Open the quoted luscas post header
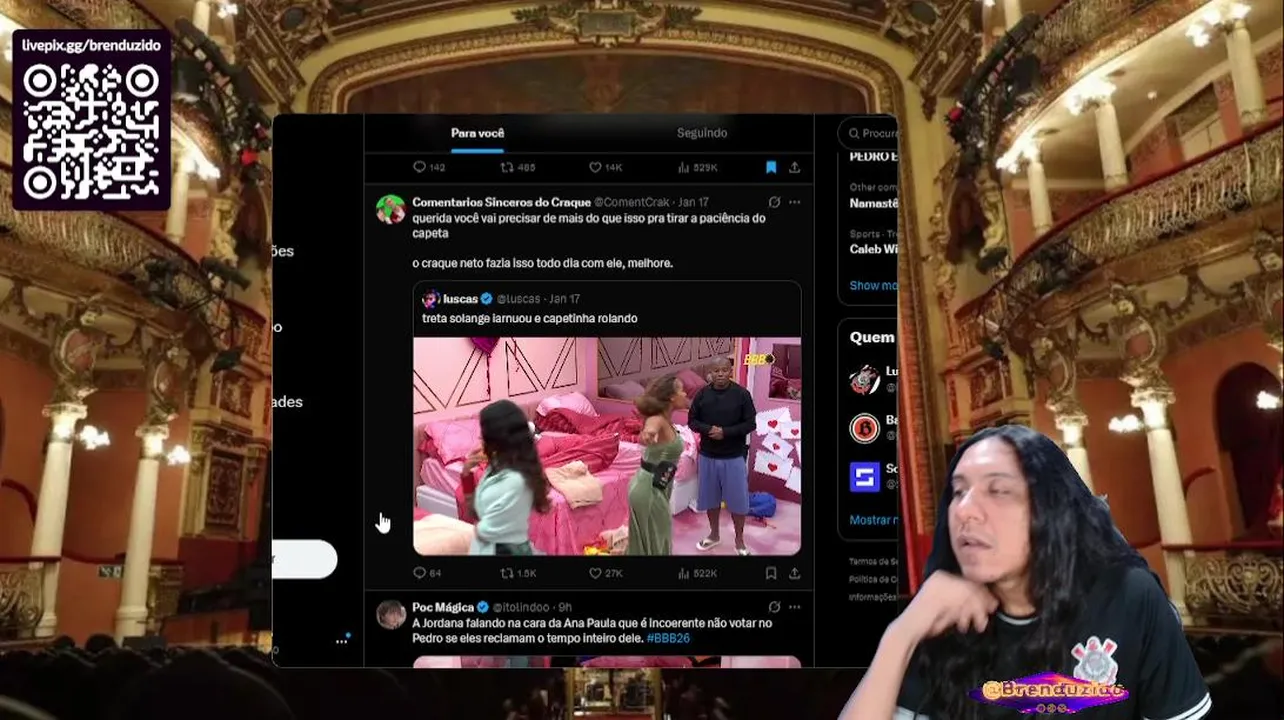The width and height of the screenshot is (1284, 720). click(501, 299)
